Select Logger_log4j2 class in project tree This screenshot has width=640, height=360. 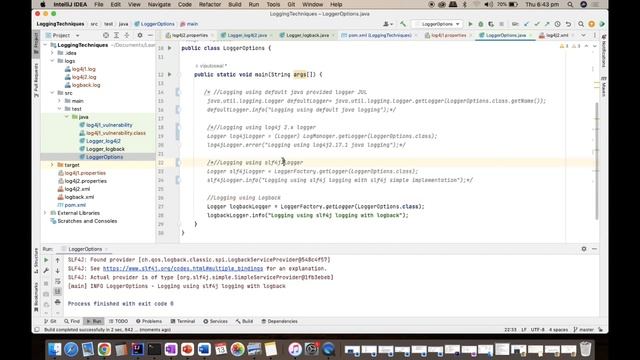(103, 141)
